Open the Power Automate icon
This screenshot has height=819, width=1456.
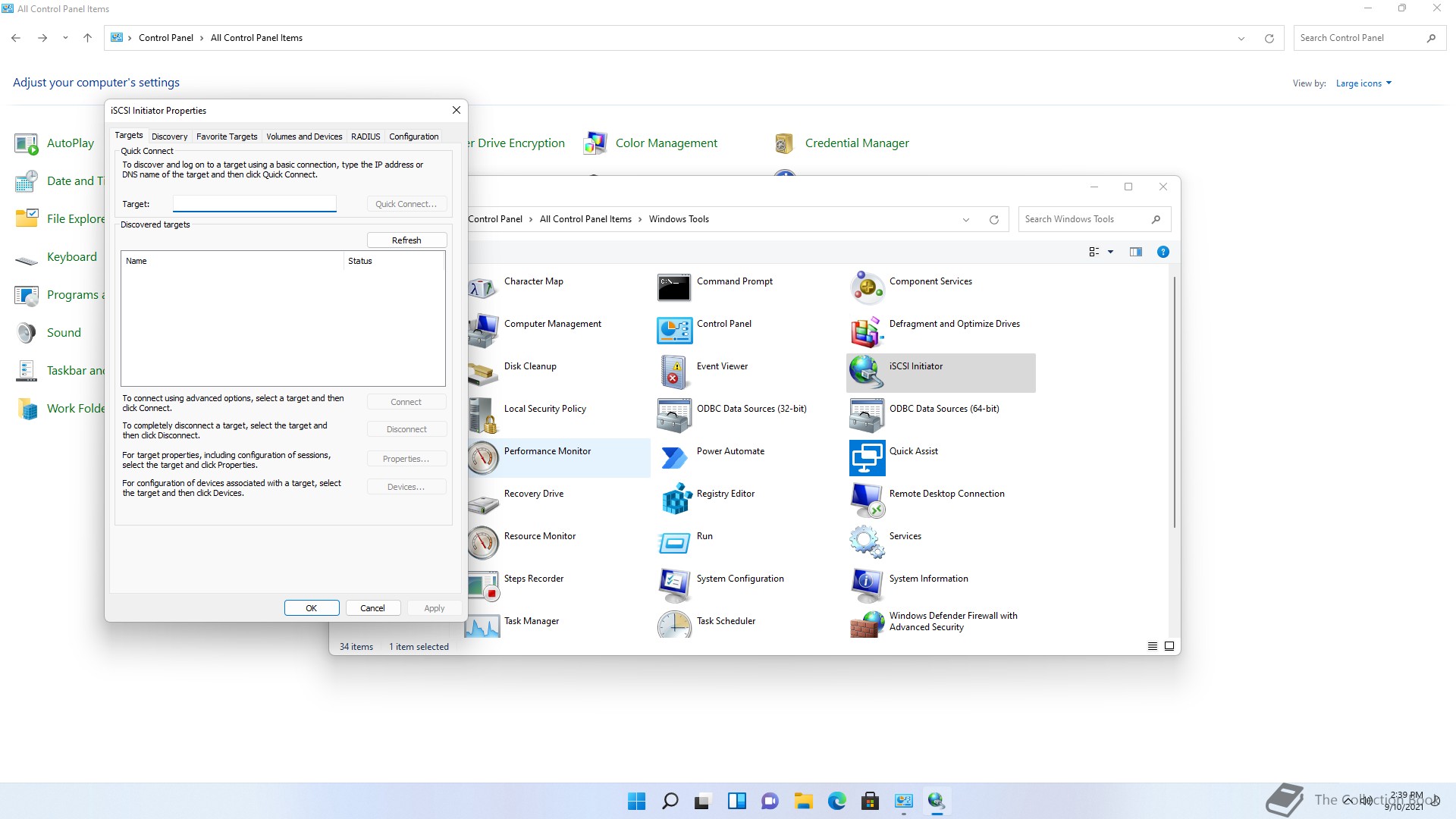click(674, 458)
